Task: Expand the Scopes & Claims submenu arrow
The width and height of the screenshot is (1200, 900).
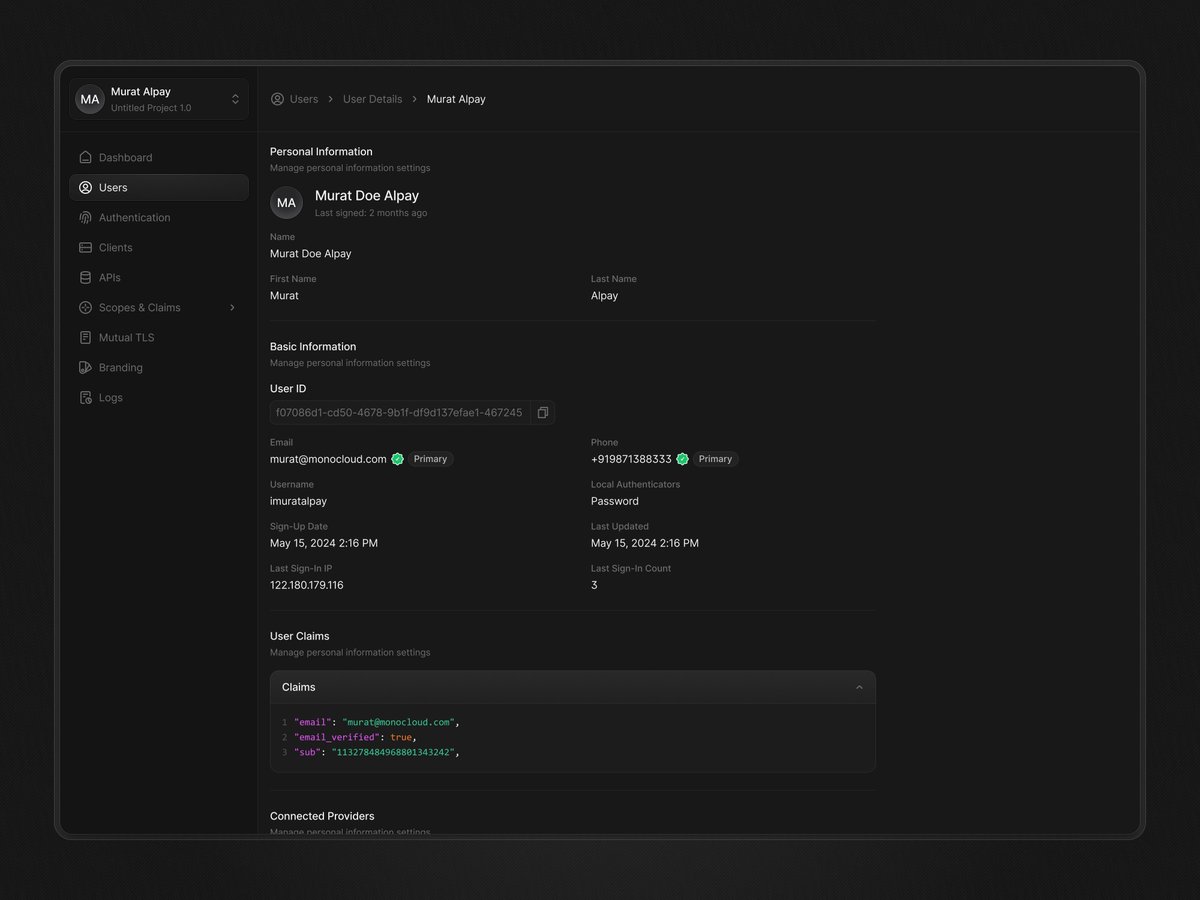Action: pos(232,307)
